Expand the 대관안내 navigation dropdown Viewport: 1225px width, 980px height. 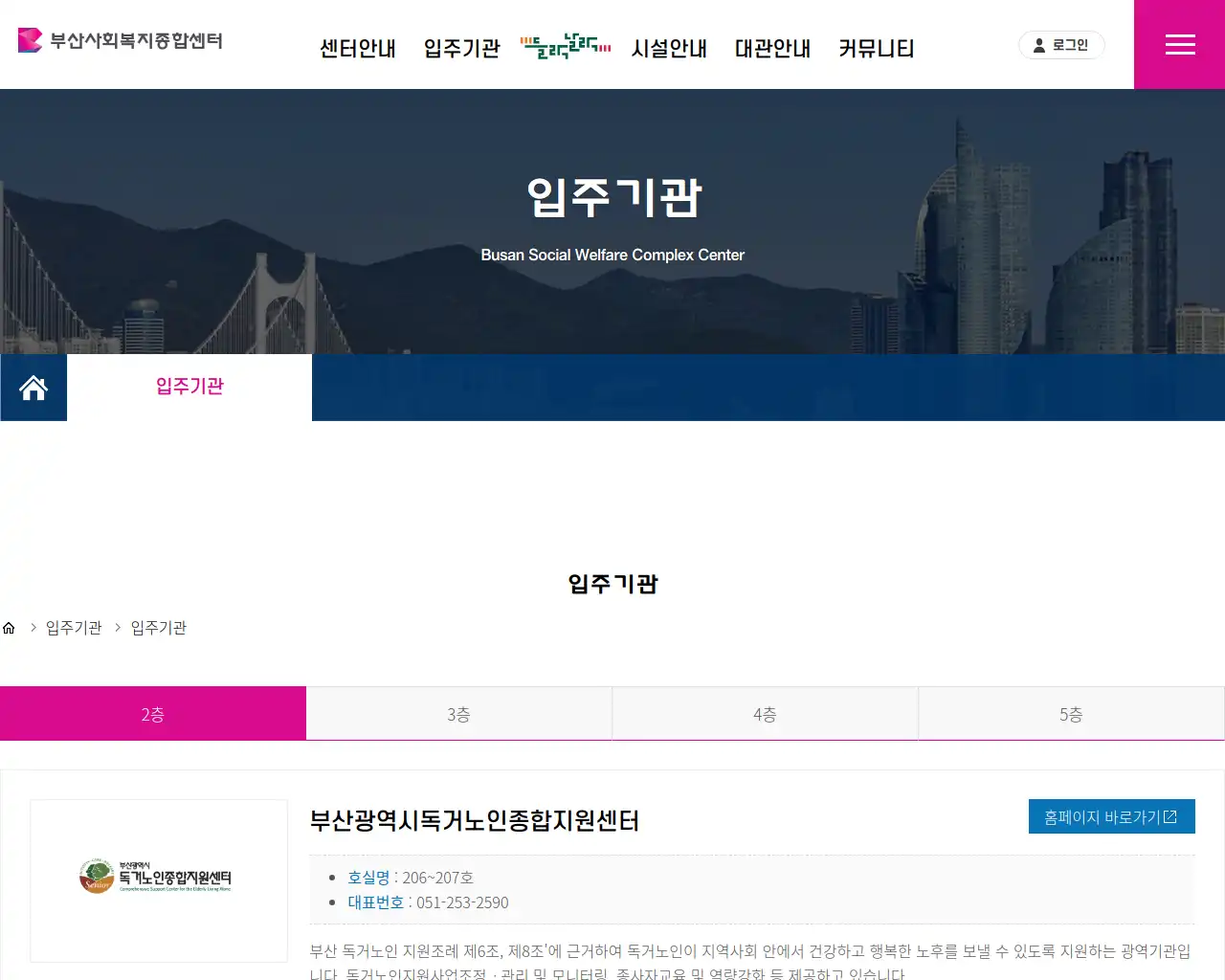point(772,49)
